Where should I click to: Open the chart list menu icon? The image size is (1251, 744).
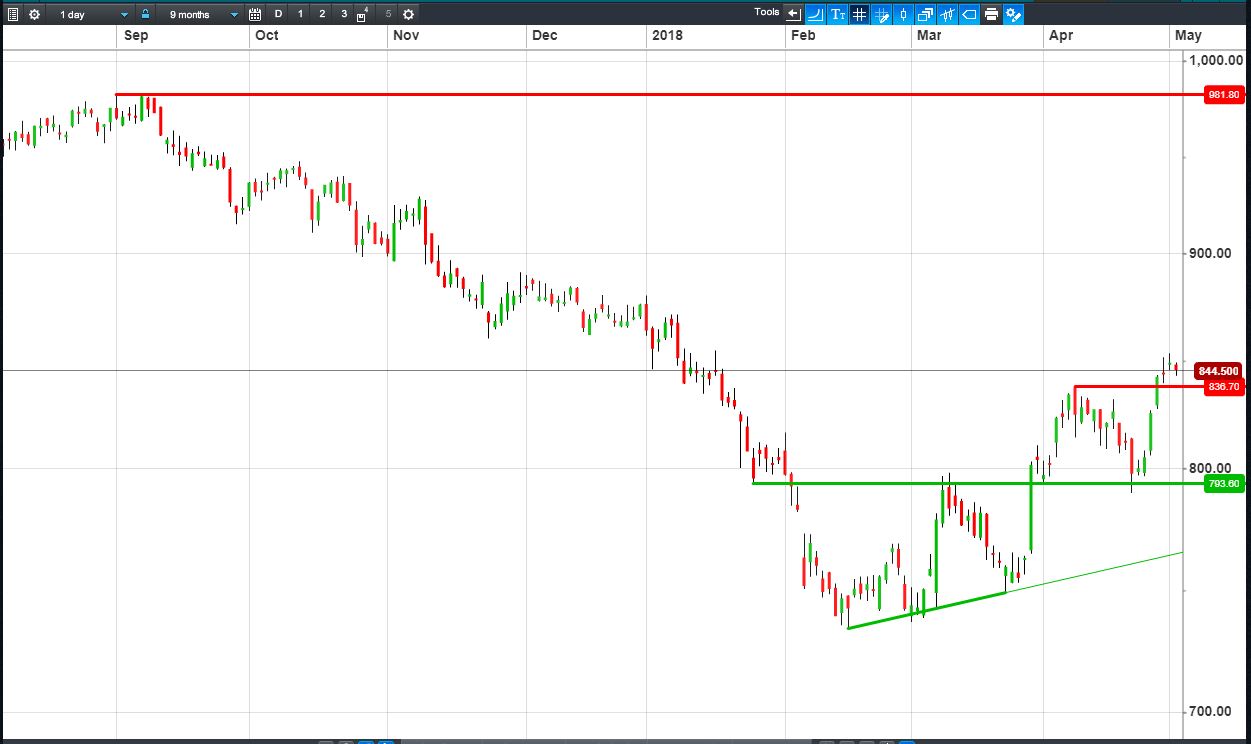[x=13, y=14]
